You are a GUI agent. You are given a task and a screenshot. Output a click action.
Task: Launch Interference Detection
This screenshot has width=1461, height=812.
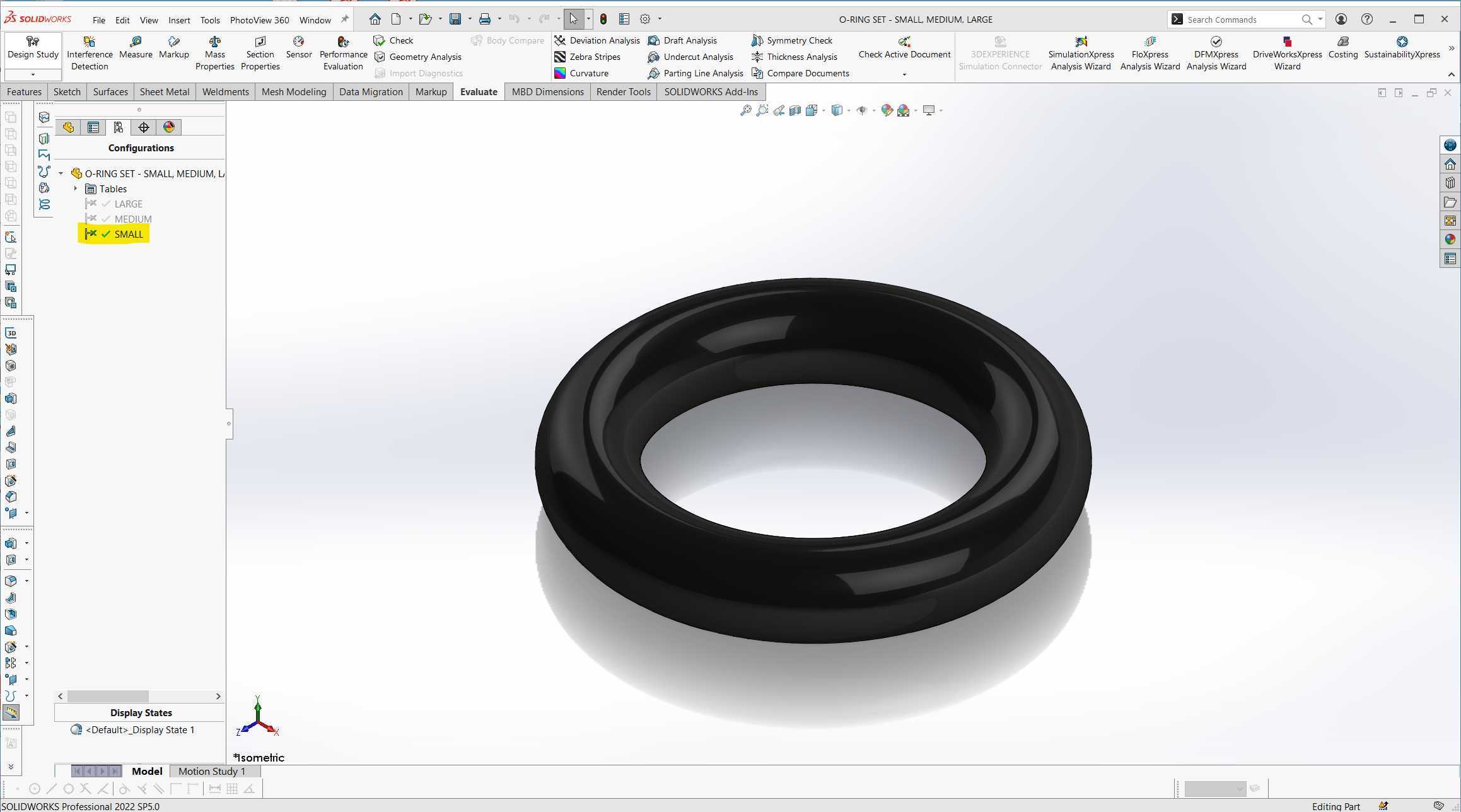click(x=90, y=54)
